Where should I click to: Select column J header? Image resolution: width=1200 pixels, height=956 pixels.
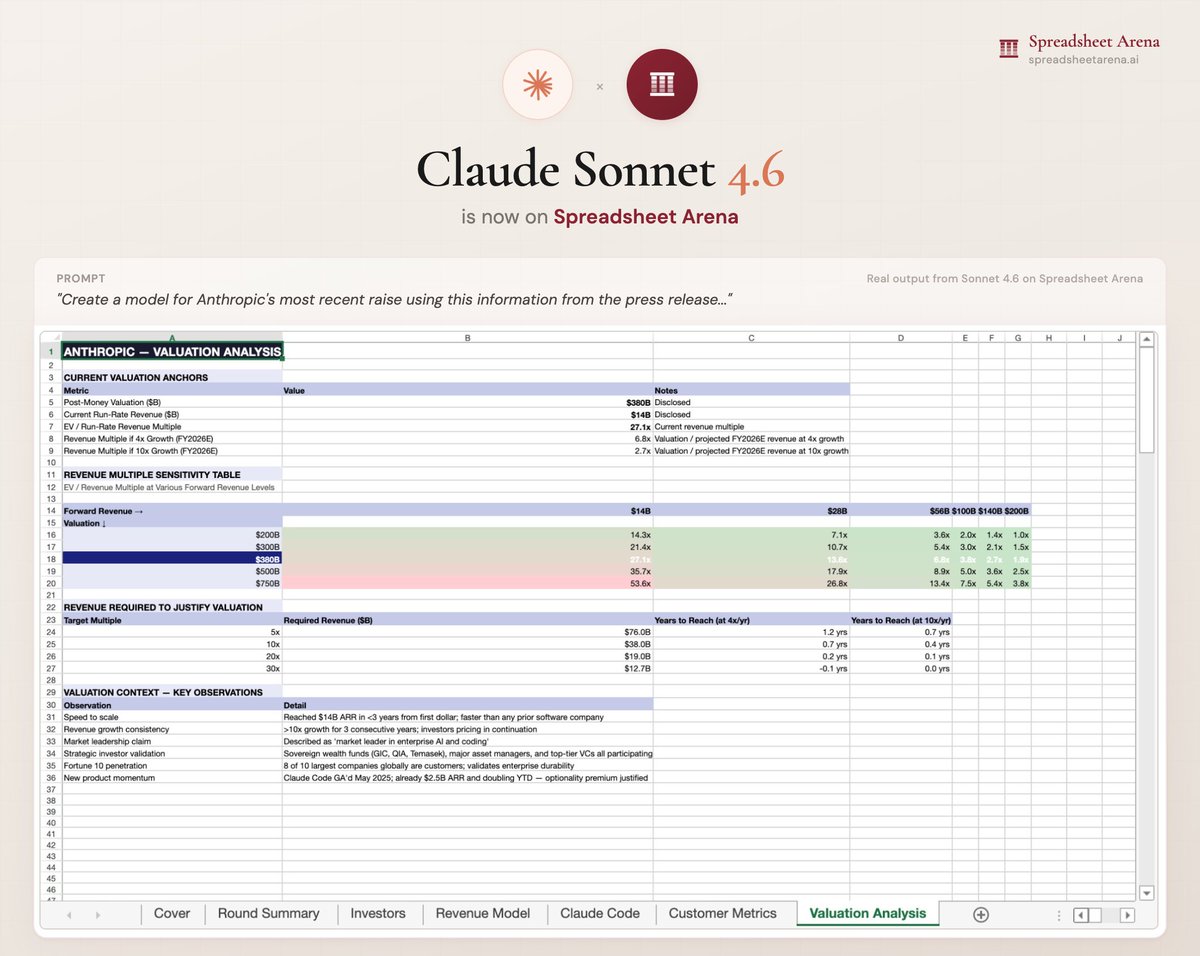click(1119, 338)
